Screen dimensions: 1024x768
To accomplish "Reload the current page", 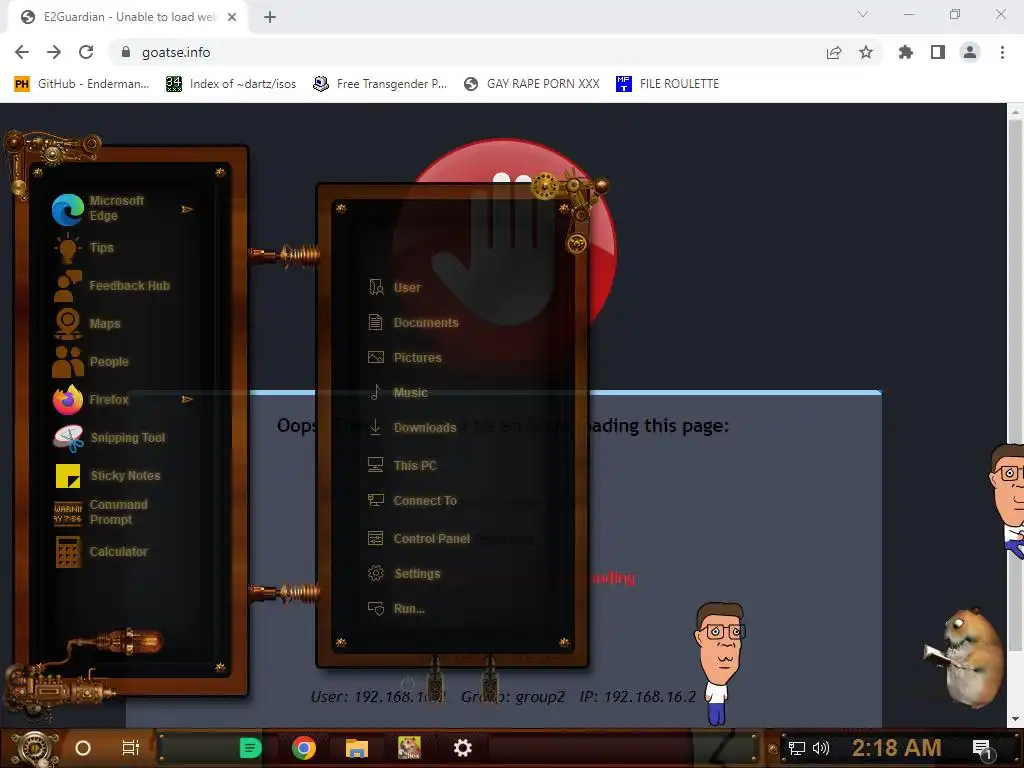I will coord(86,52).
